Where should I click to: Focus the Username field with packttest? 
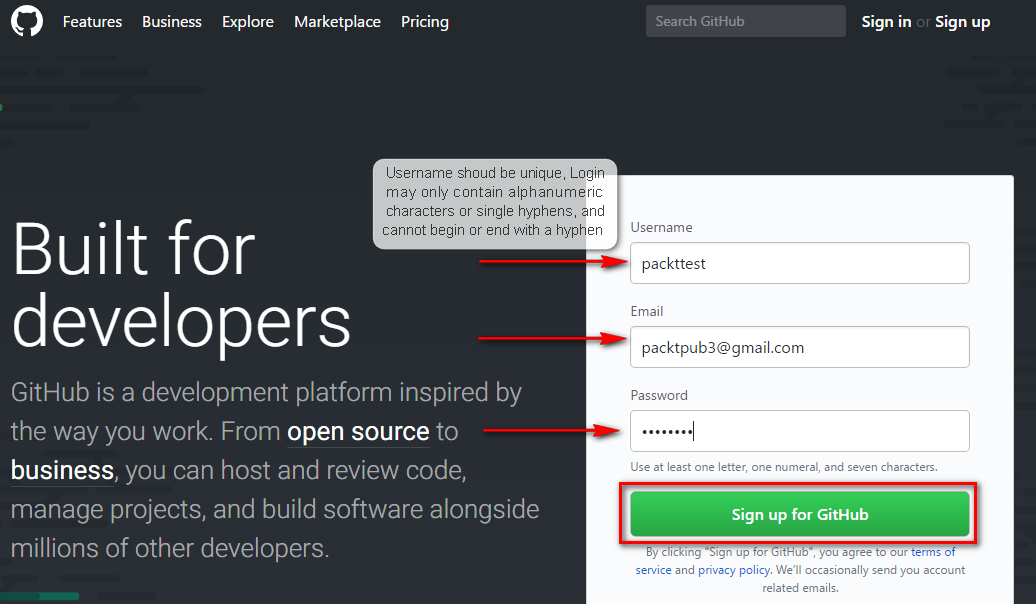point(799,263)
